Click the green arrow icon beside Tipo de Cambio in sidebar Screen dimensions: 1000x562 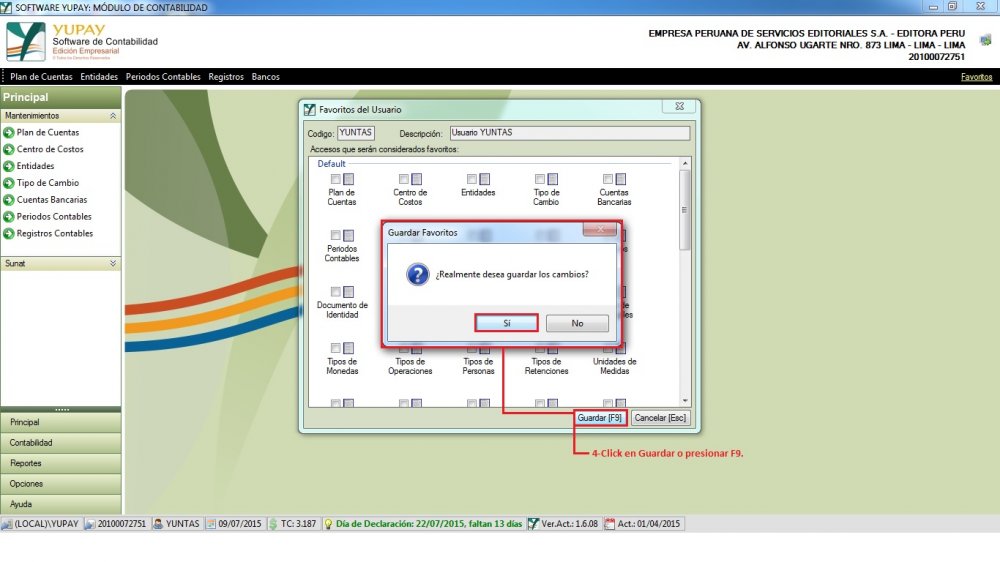(x=9, y=183)
